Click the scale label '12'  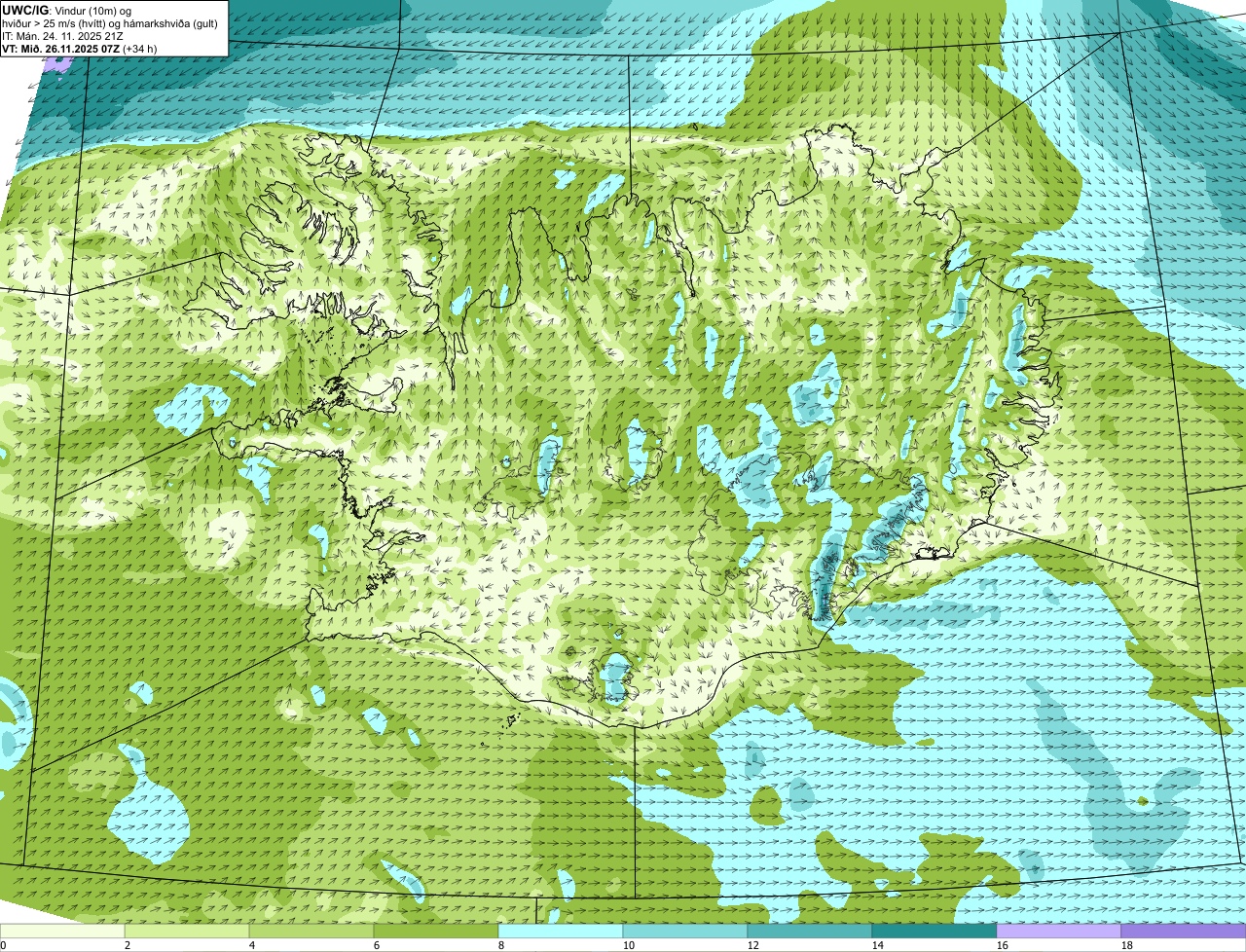753,945
